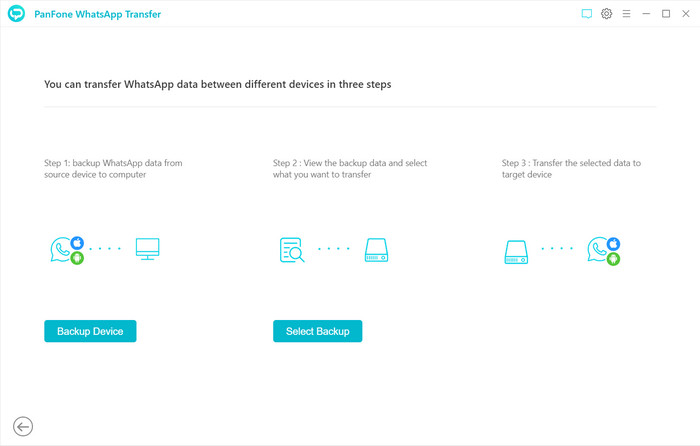
Task: Click the Select Backup button
Action: 317,331
